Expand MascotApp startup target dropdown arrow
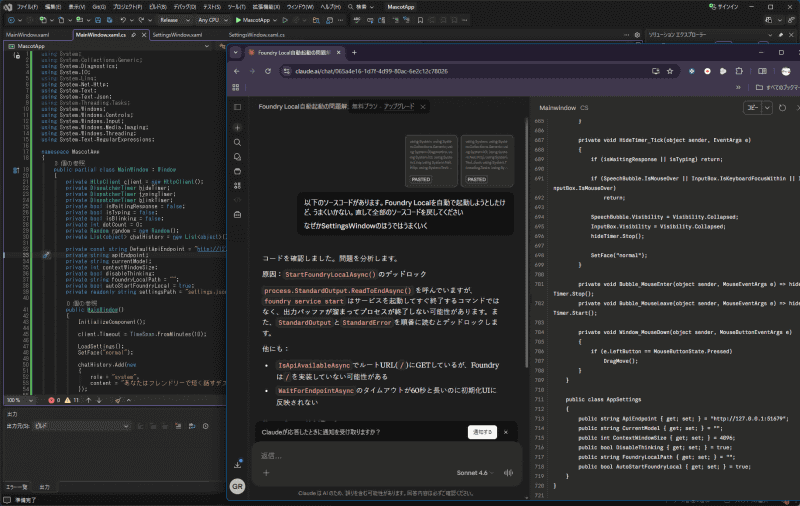The height and width of the screenshot is (506, 800). click(275, 20)
